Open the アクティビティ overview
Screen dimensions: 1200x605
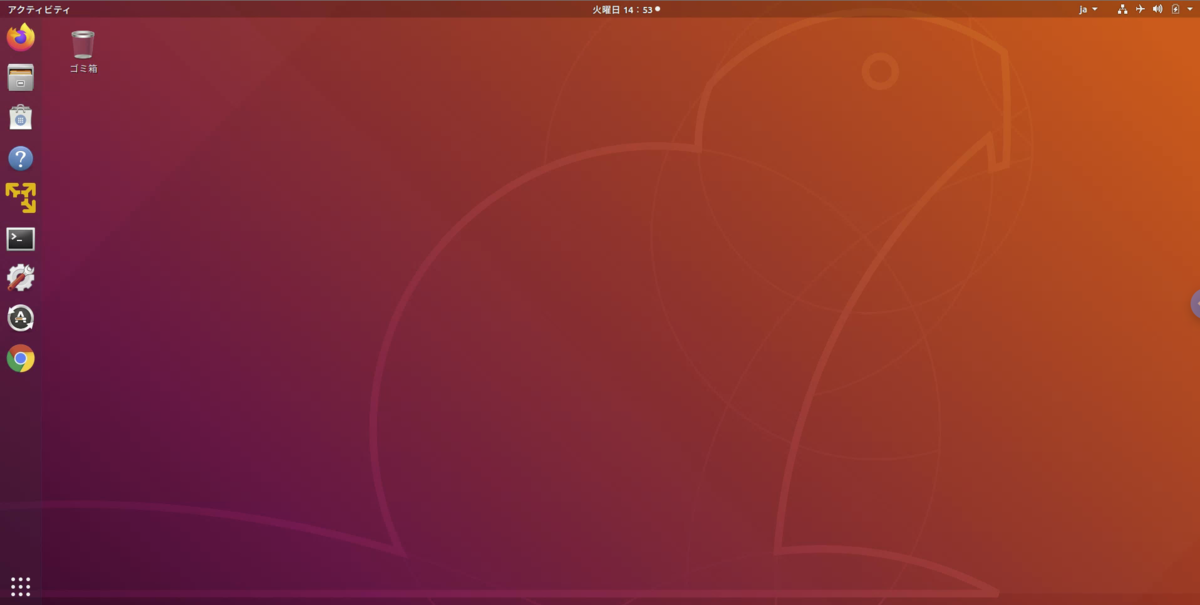(x=39, y=9)
